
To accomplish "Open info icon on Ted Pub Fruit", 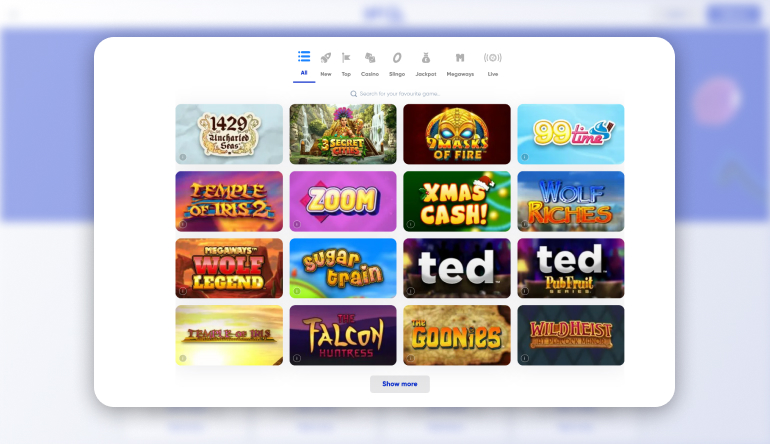I will (x=524, y=291).
